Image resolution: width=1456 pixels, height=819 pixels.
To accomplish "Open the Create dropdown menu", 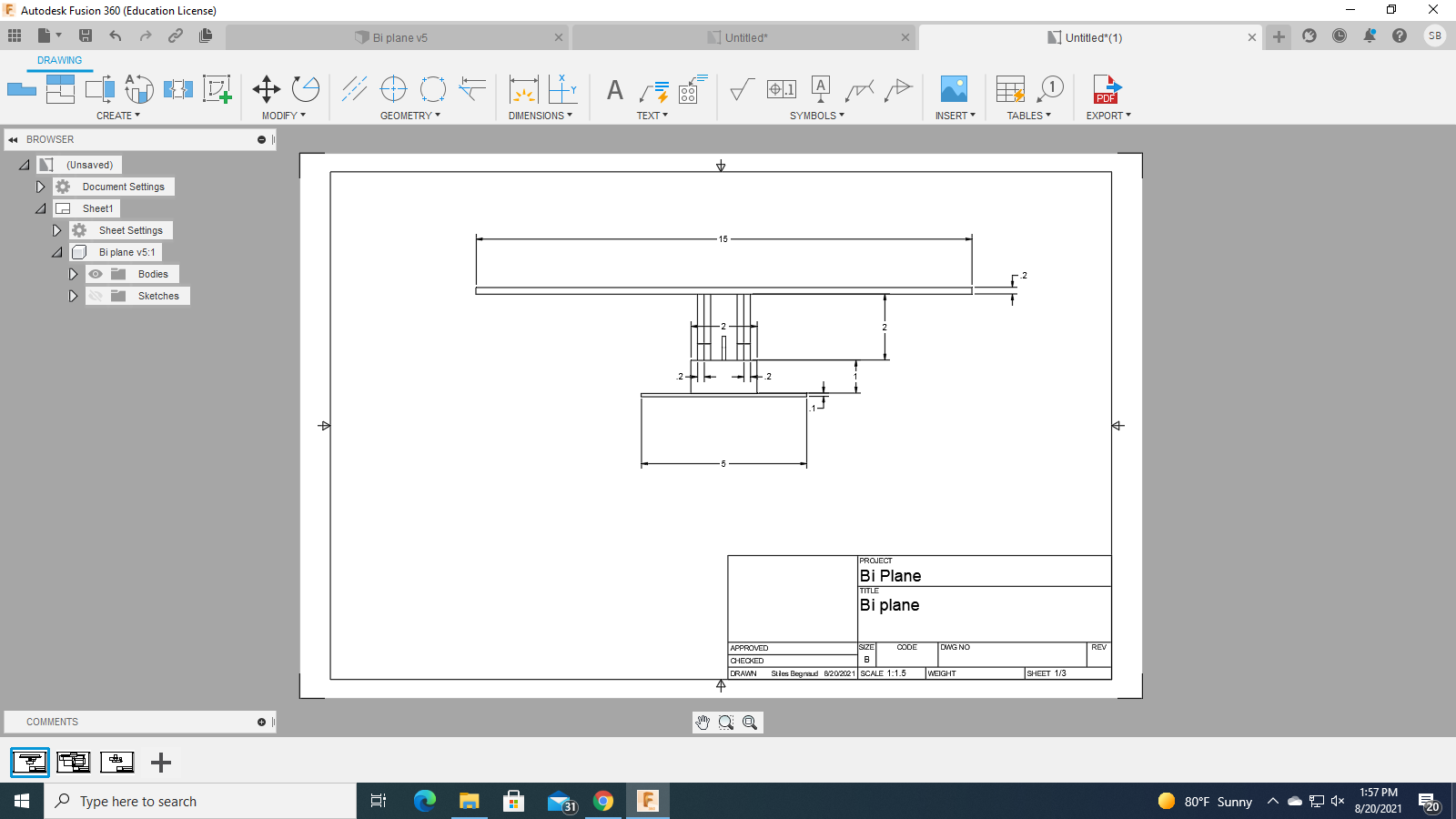I will 117,116.
